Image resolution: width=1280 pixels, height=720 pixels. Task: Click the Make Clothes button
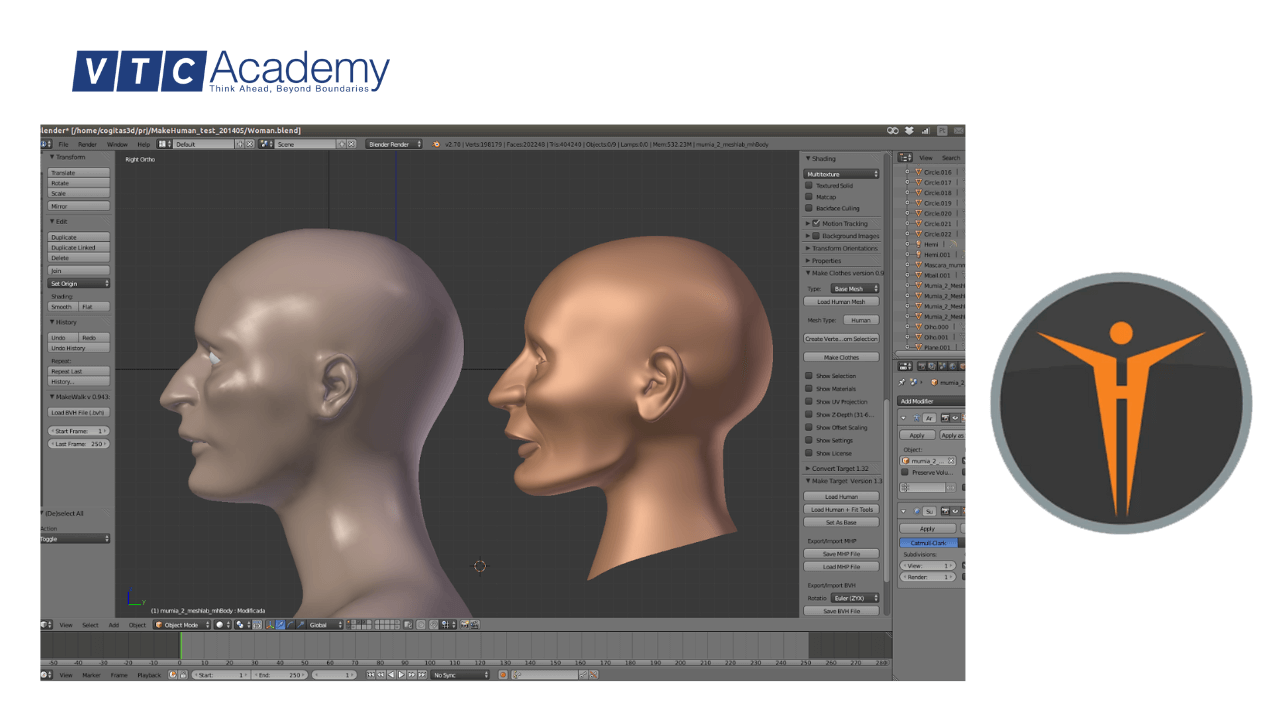(x=841, y=357)
